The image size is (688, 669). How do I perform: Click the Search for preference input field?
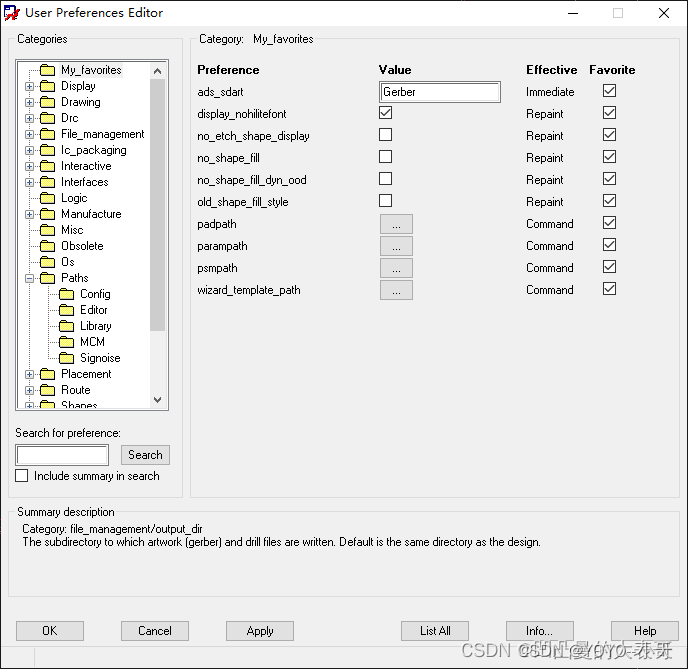pos(62,455)
